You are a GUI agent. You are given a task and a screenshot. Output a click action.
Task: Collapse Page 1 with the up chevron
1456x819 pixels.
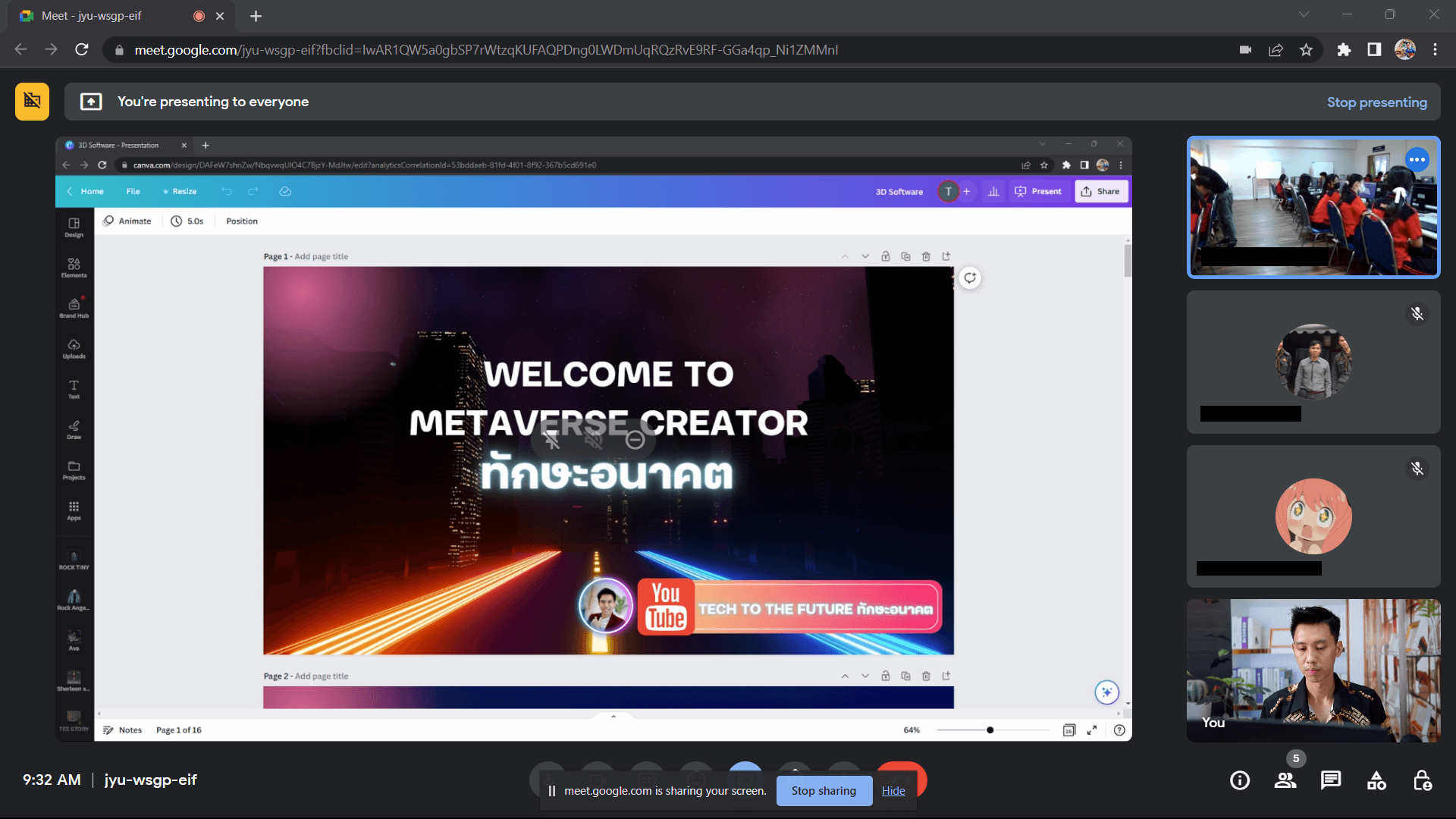tap(845, 256)
